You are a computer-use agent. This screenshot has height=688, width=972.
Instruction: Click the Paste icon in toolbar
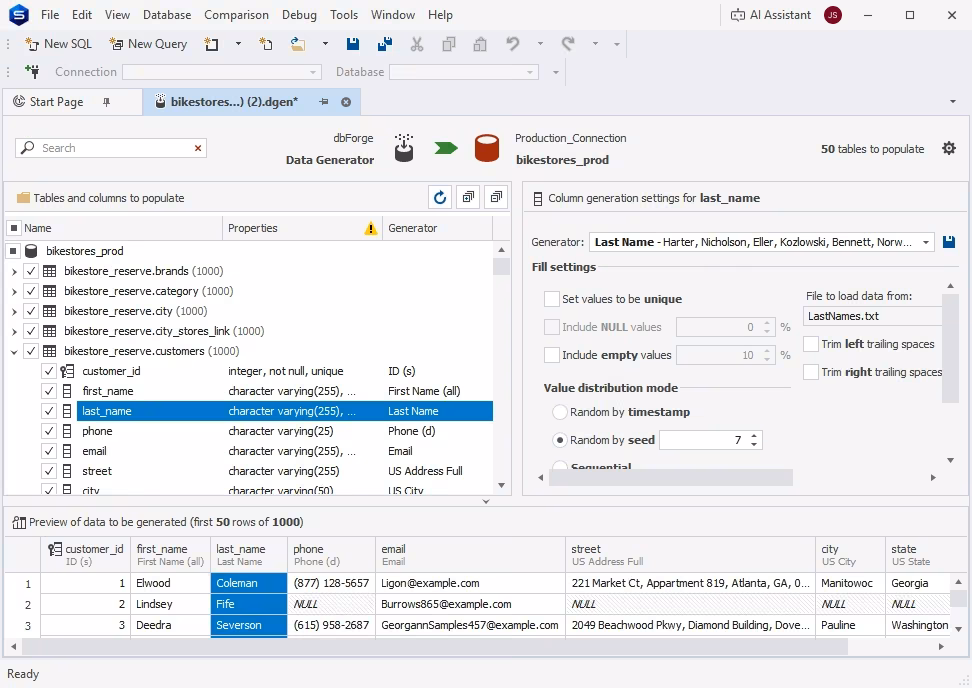(480, 44)
